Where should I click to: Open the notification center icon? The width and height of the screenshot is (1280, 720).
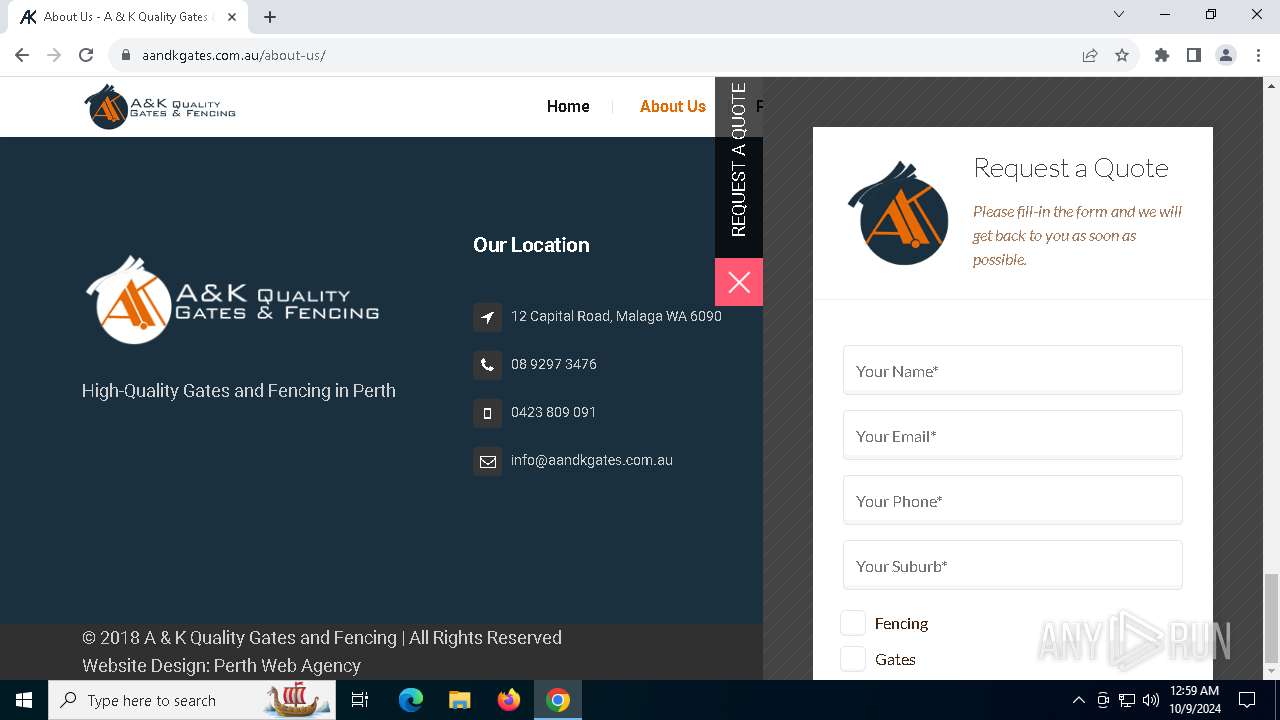click(1247, 700)
